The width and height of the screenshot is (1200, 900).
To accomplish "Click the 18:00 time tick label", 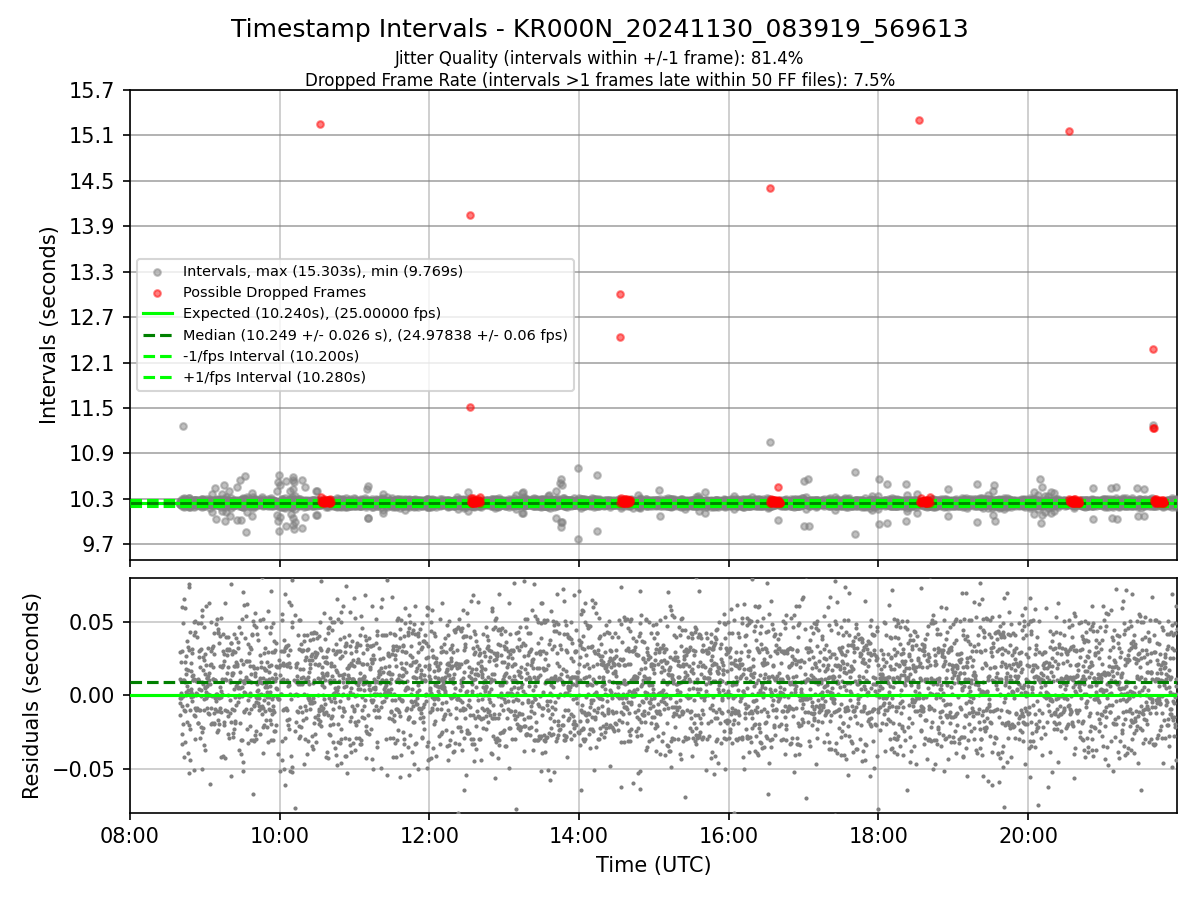I will [x=878, y=834].
